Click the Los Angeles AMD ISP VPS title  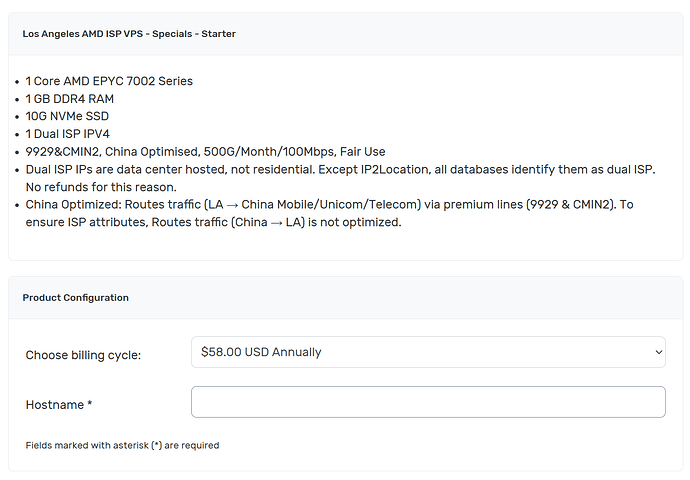(x=129, y=34)
